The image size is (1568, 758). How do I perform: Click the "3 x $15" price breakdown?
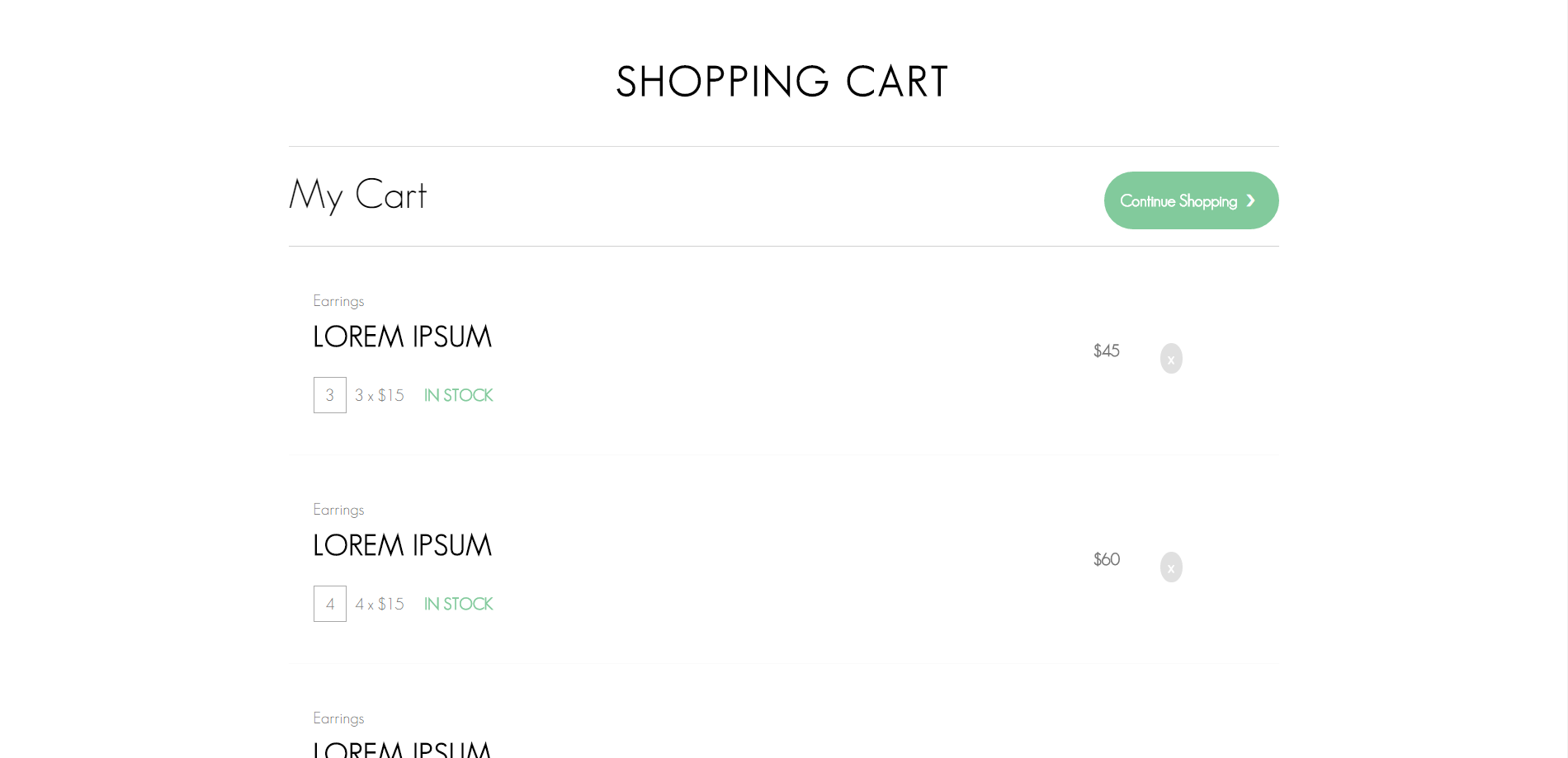pos(380,395)
